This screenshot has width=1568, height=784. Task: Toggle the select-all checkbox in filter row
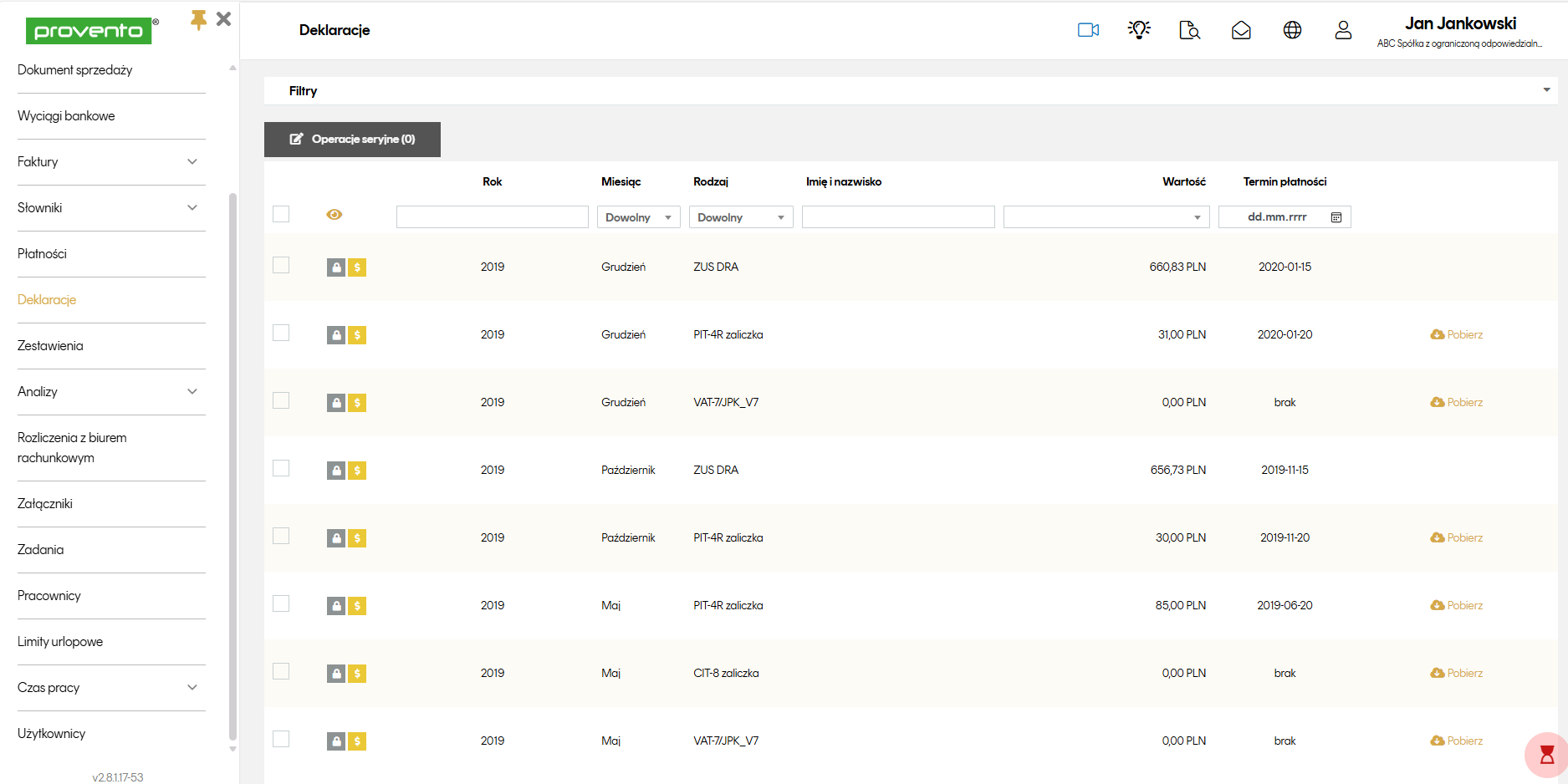pos(281,215)
